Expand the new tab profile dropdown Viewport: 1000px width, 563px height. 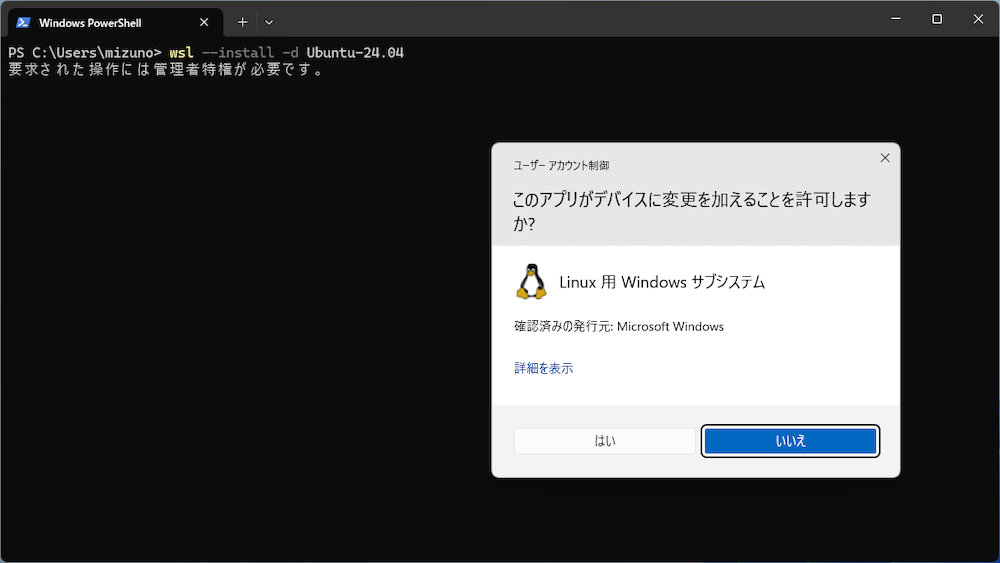pos(269,22)
